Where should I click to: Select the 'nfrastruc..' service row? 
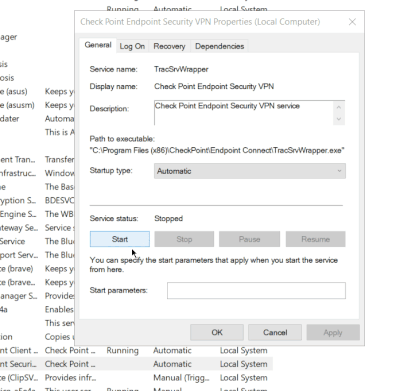(18, 173)
